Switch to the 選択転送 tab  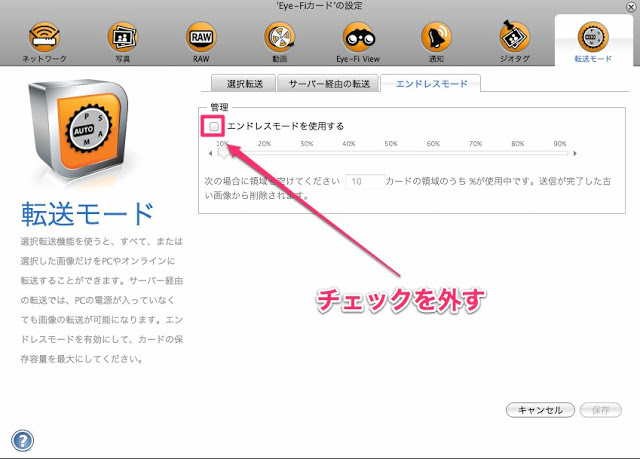244,84
